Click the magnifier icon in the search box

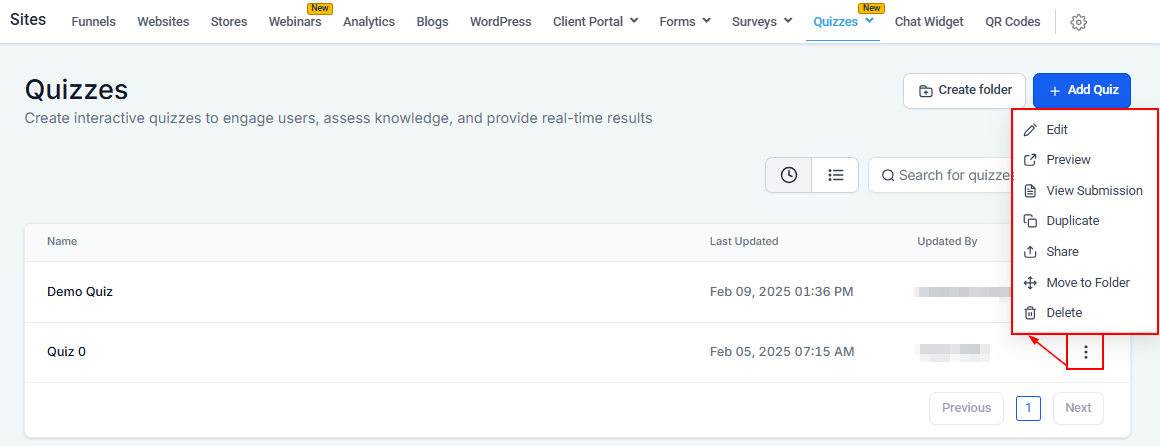click(x=888, y=175)
